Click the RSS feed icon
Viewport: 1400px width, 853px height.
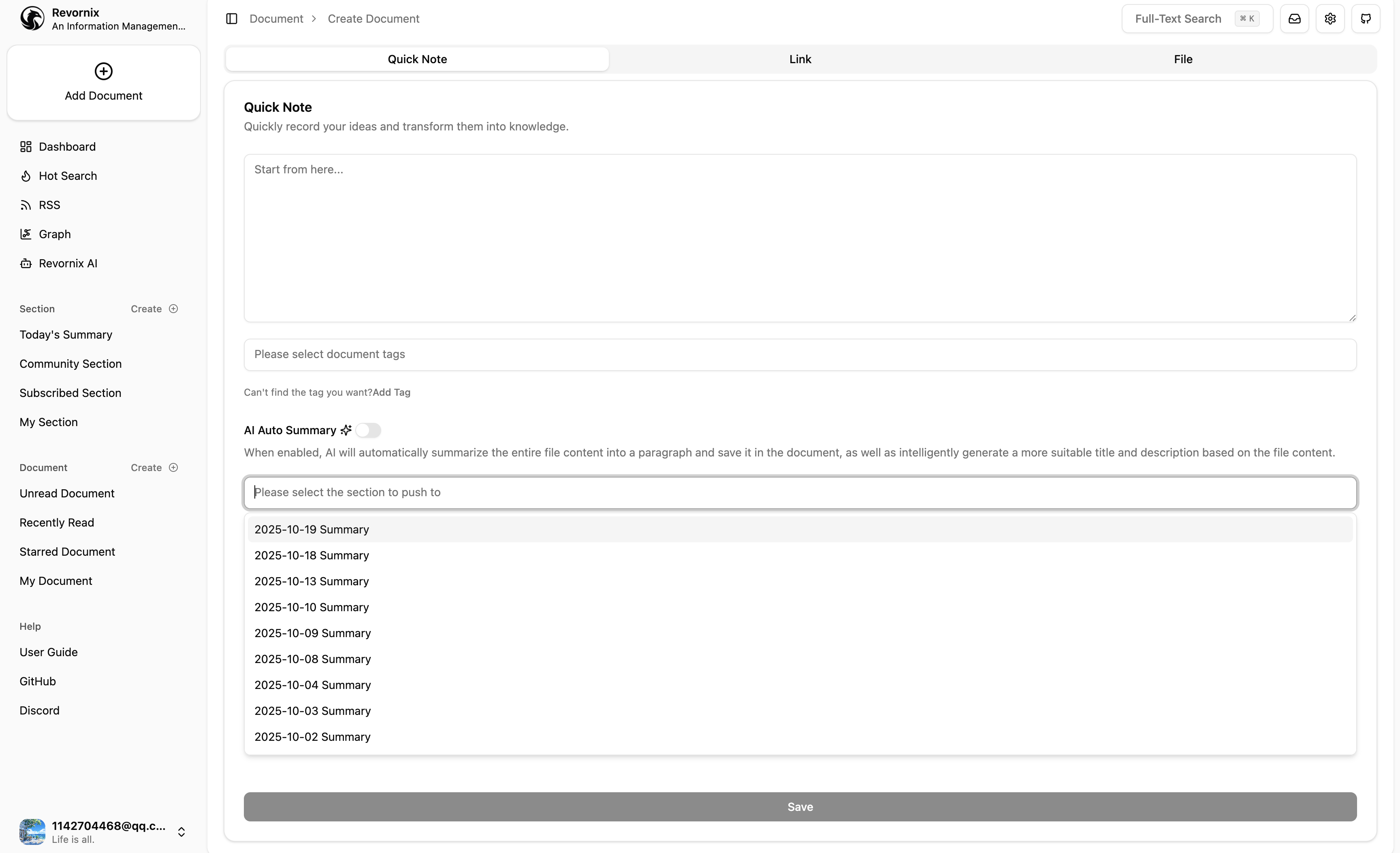coord(26,205)
